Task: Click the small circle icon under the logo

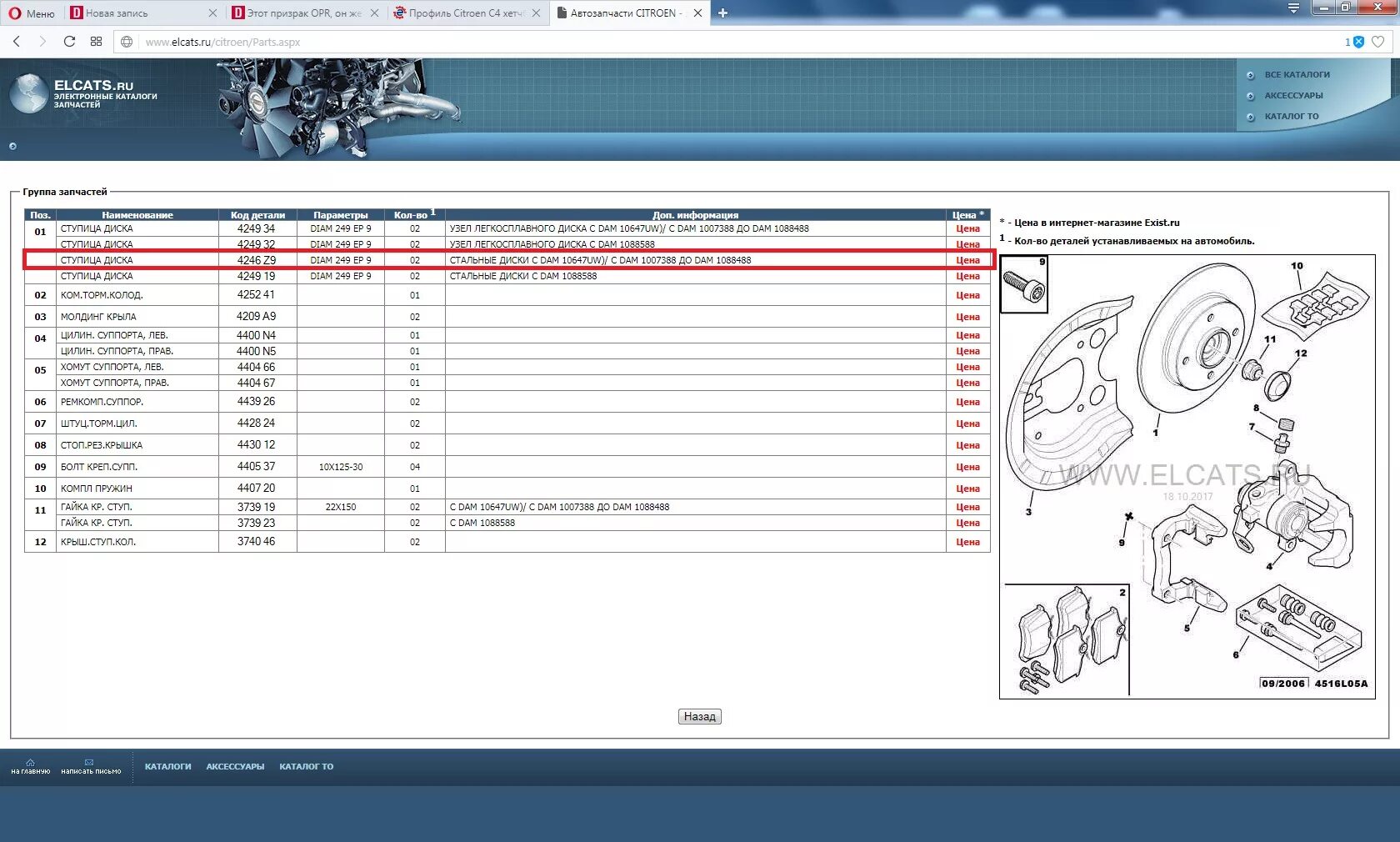Action: 12,147
